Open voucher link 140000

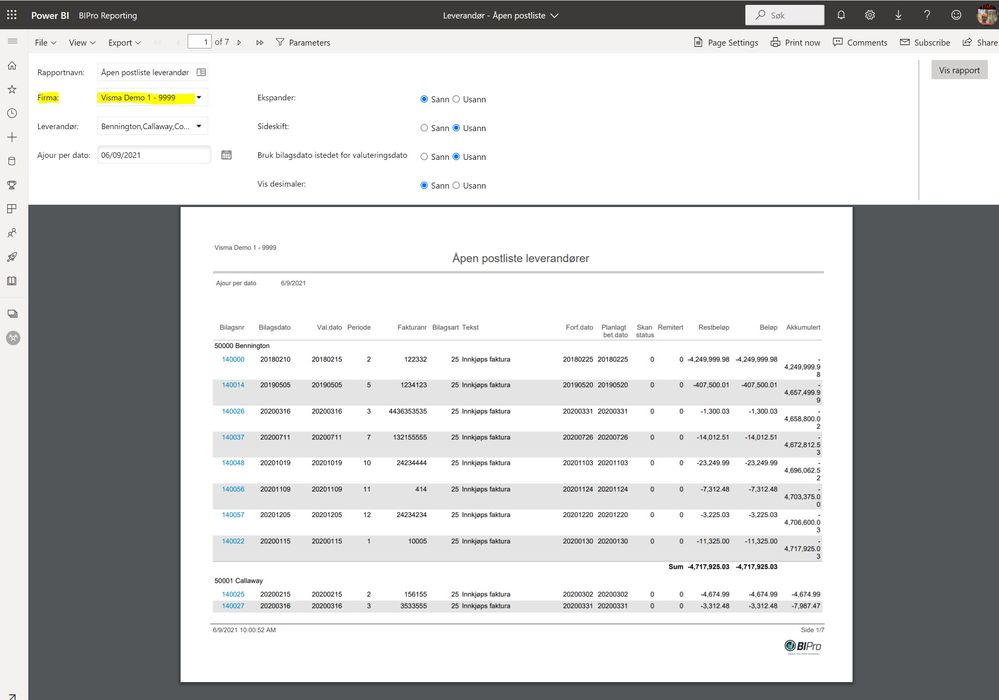(233, 359)
